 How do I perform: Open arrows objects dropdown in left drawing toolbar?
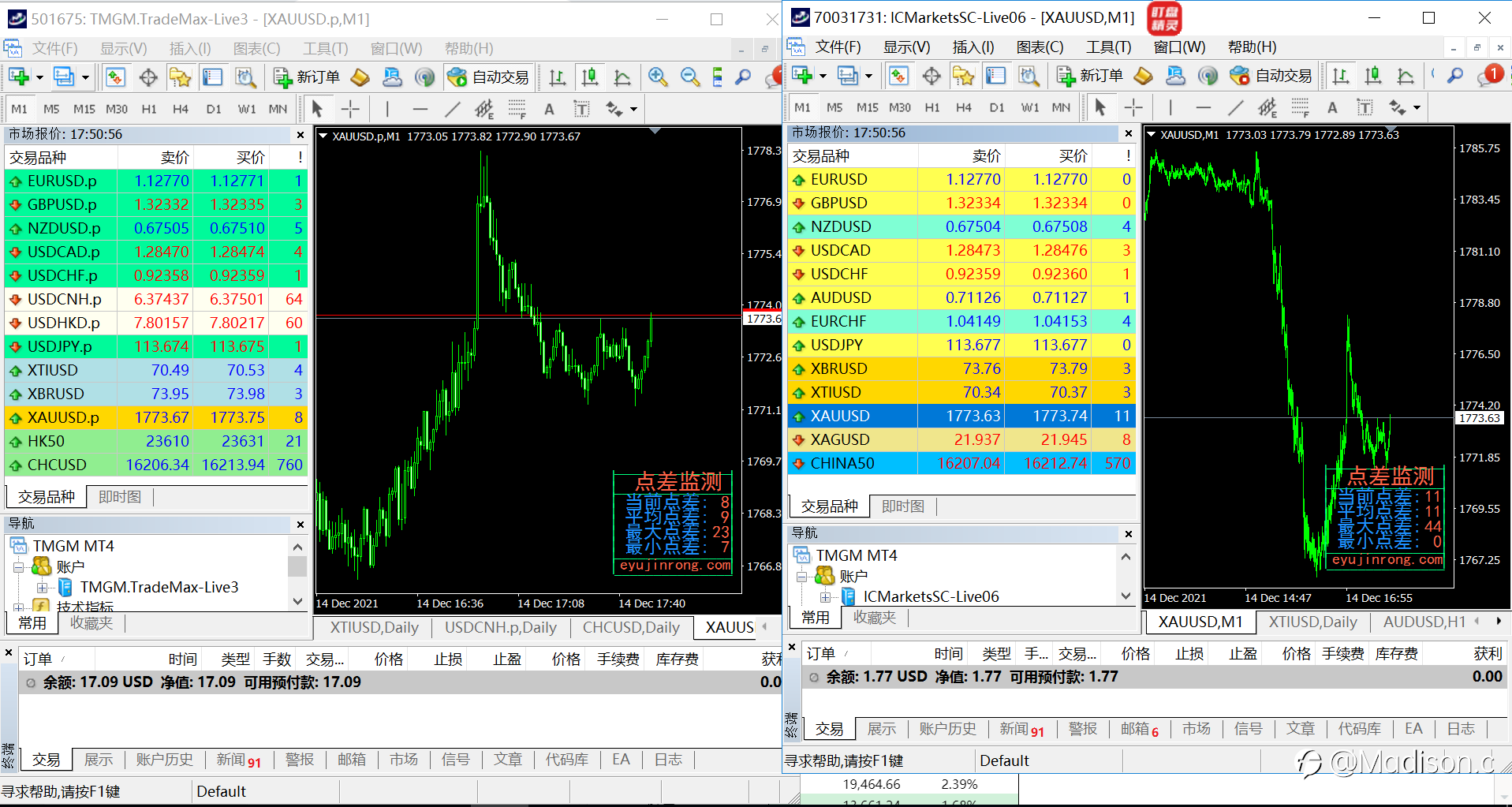point(633,109)
